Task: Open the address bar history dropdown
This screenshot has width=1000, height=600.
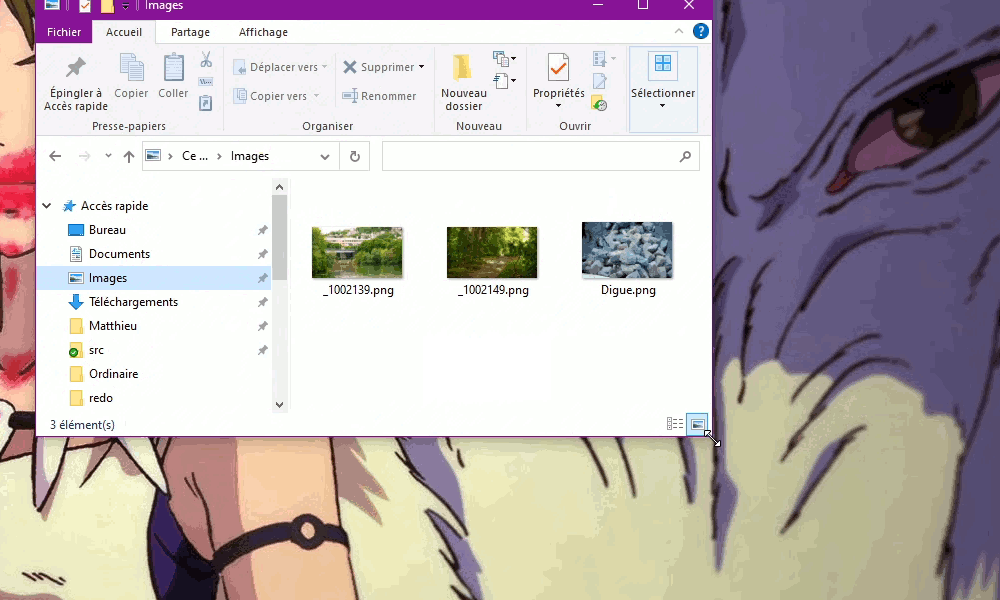Action: (x=325, y=157)
